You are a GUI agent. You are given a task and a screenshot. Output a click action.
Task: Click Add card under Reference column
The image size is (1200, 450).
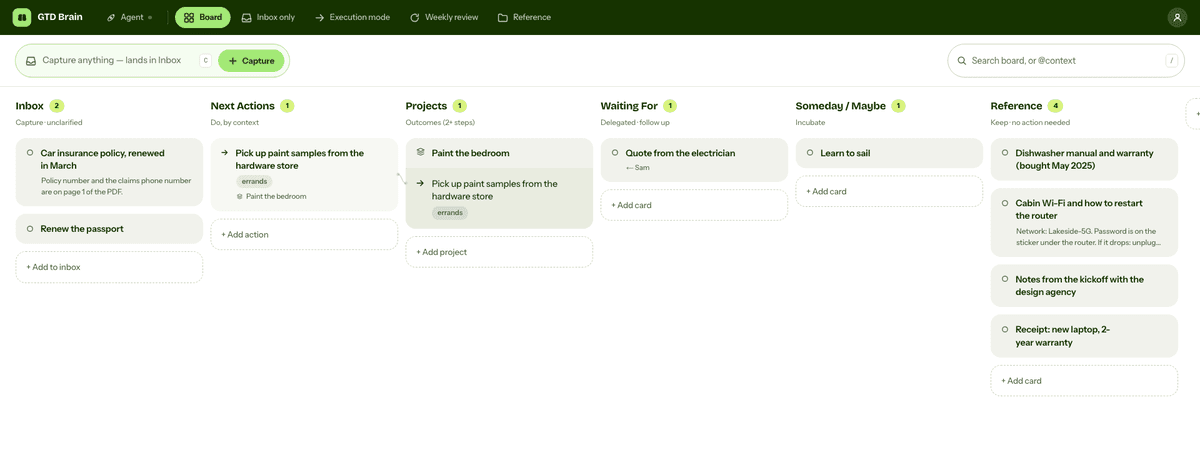pyautogui.click(x=1084, y=381)
